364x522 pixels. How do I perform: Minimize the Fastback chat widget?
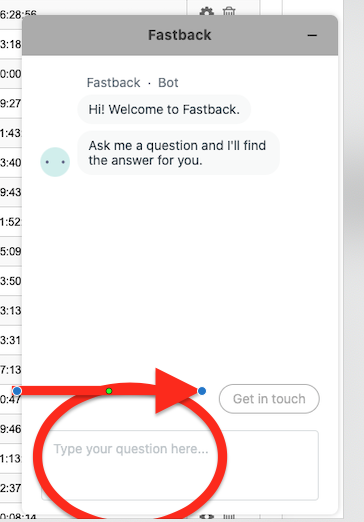tap(312, 35)
